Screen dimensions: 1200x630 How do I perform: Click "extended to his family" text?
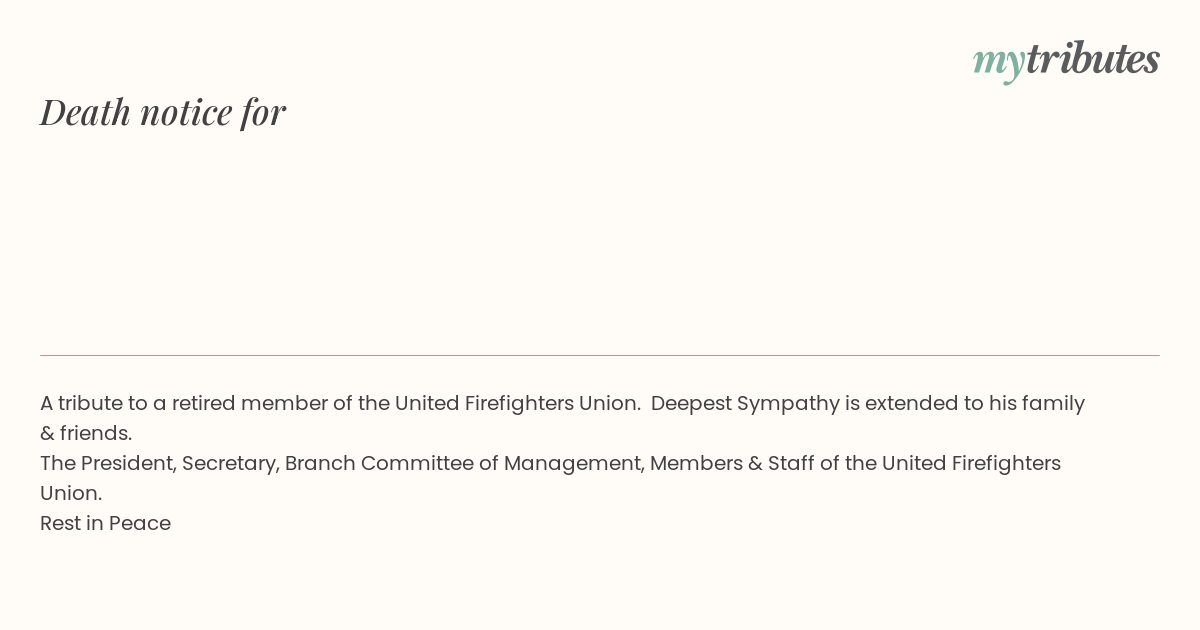(975, 403)
